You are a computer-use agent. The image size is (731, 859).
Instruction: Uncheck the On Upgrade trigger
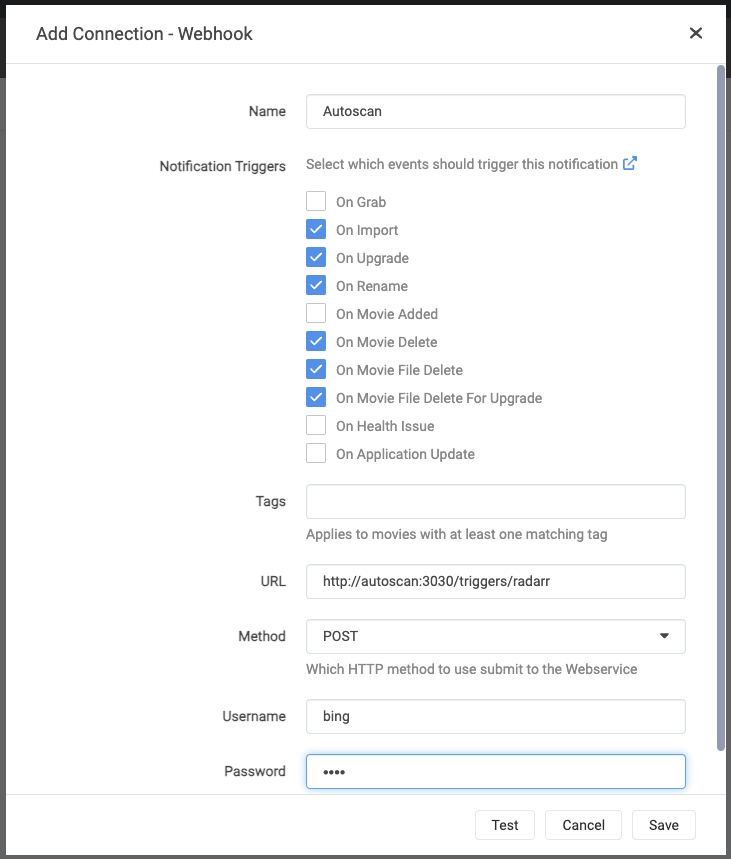click(316, 257)
